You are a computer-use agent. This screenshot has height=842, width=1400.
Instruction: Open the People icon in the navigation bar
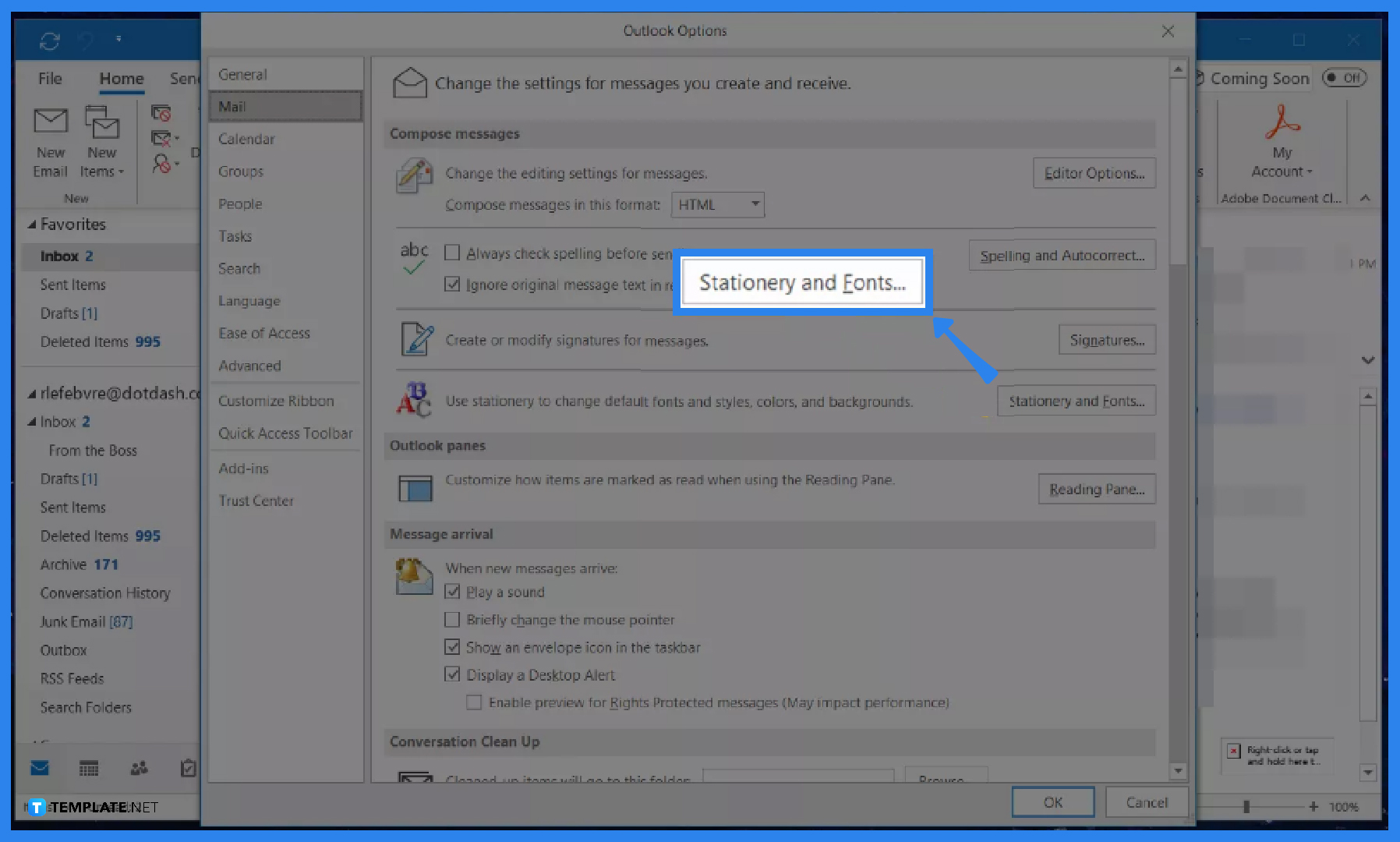click(139, 768)
